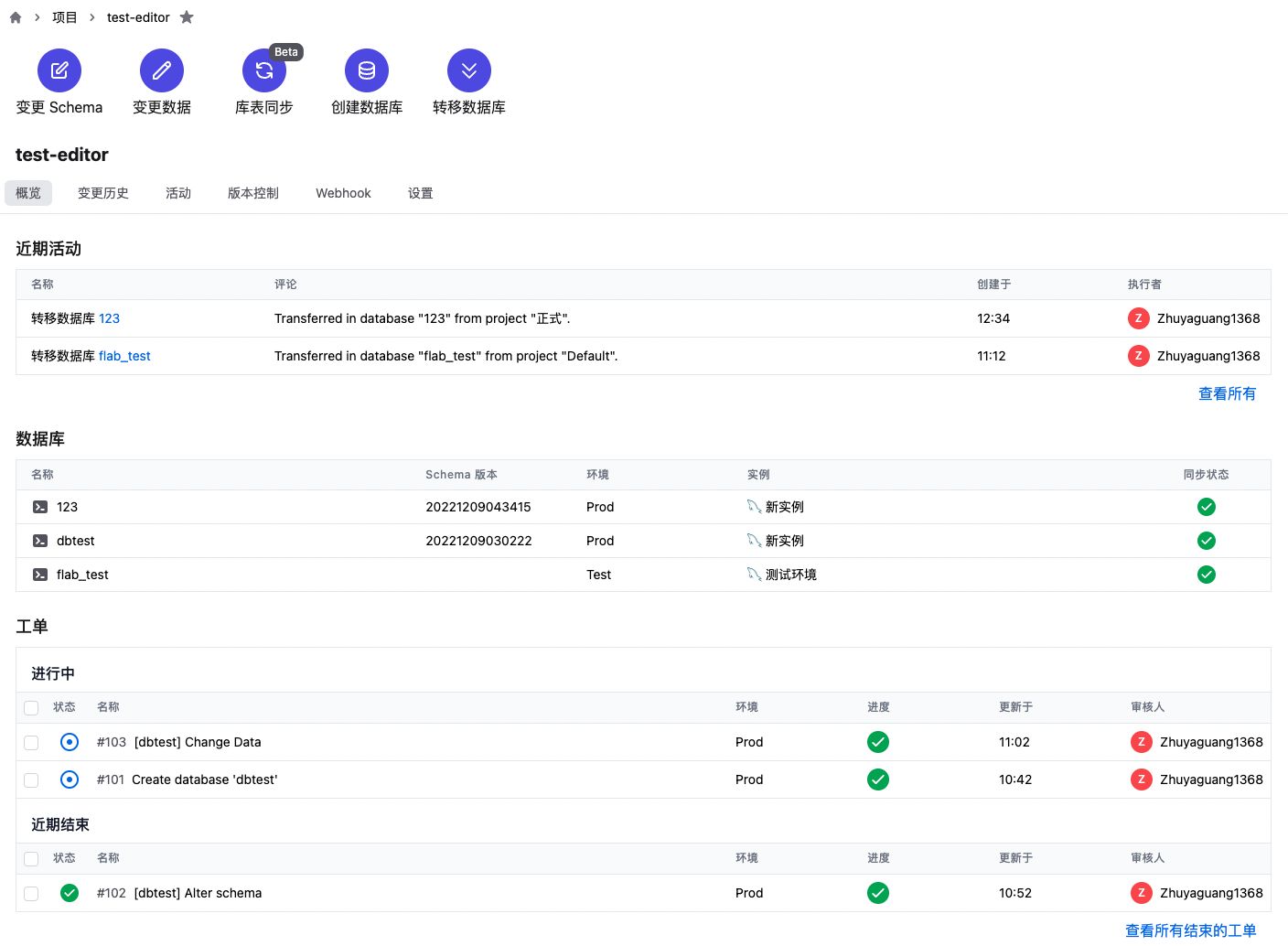This screenshot has width=1288, height=946.
Task: Click the home icon in breadcrumb
Action: pos(16,17)
